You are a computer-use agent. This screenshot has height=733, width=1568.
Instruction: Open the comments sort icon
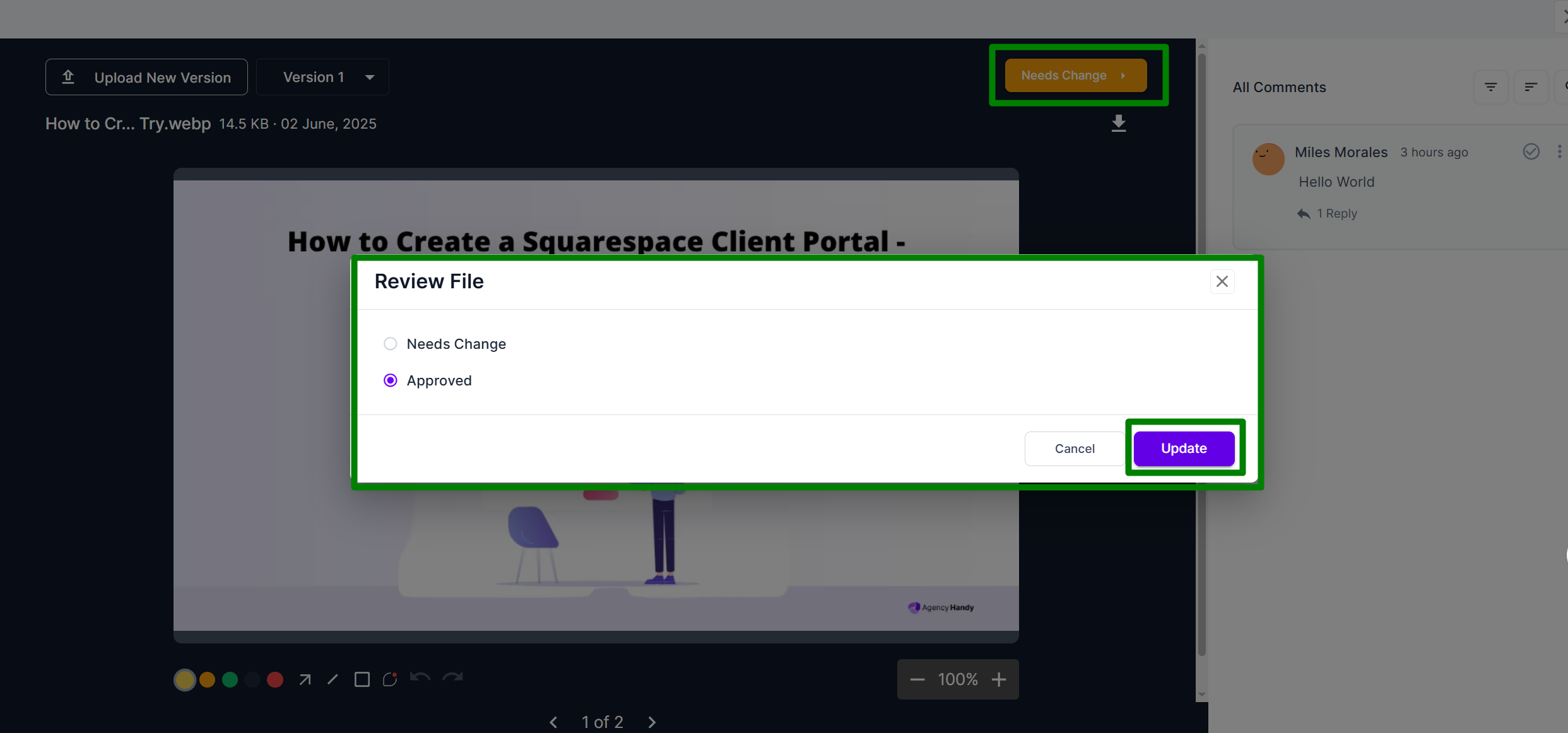[1530, 87]
